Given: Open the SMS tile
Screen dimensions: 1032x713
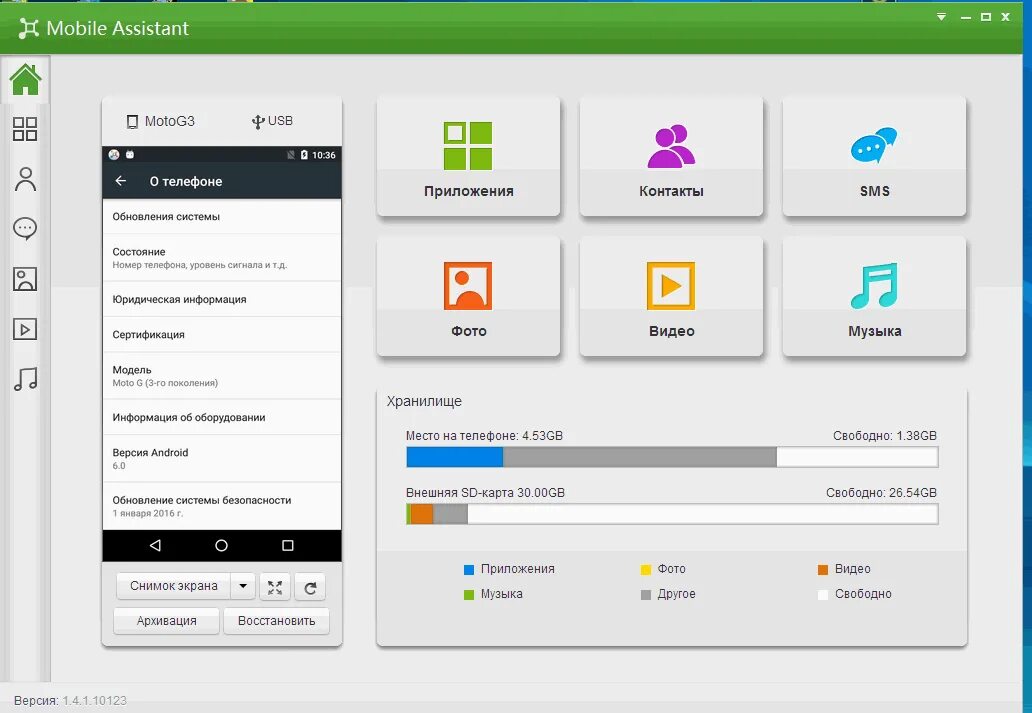Looking at the screenshot, I should pos(874,156).
